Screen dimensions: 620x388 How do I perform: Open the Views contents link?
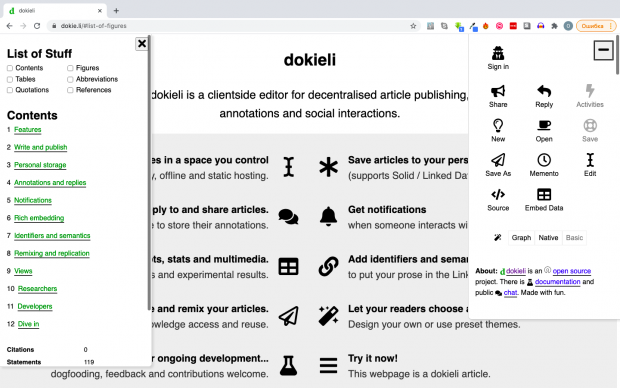(23, 271)
